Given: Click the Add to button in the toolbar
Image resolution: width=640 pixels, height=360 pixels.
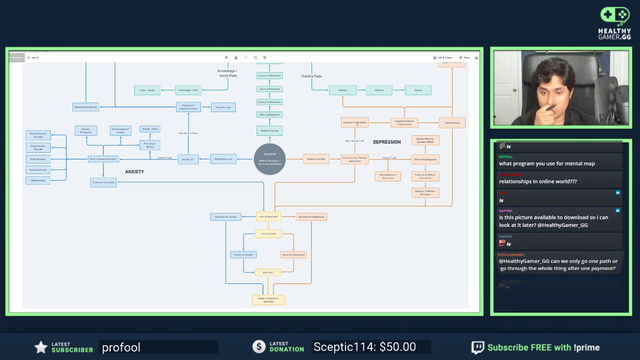Looking at the screenshot, I should tap(33, 58).
